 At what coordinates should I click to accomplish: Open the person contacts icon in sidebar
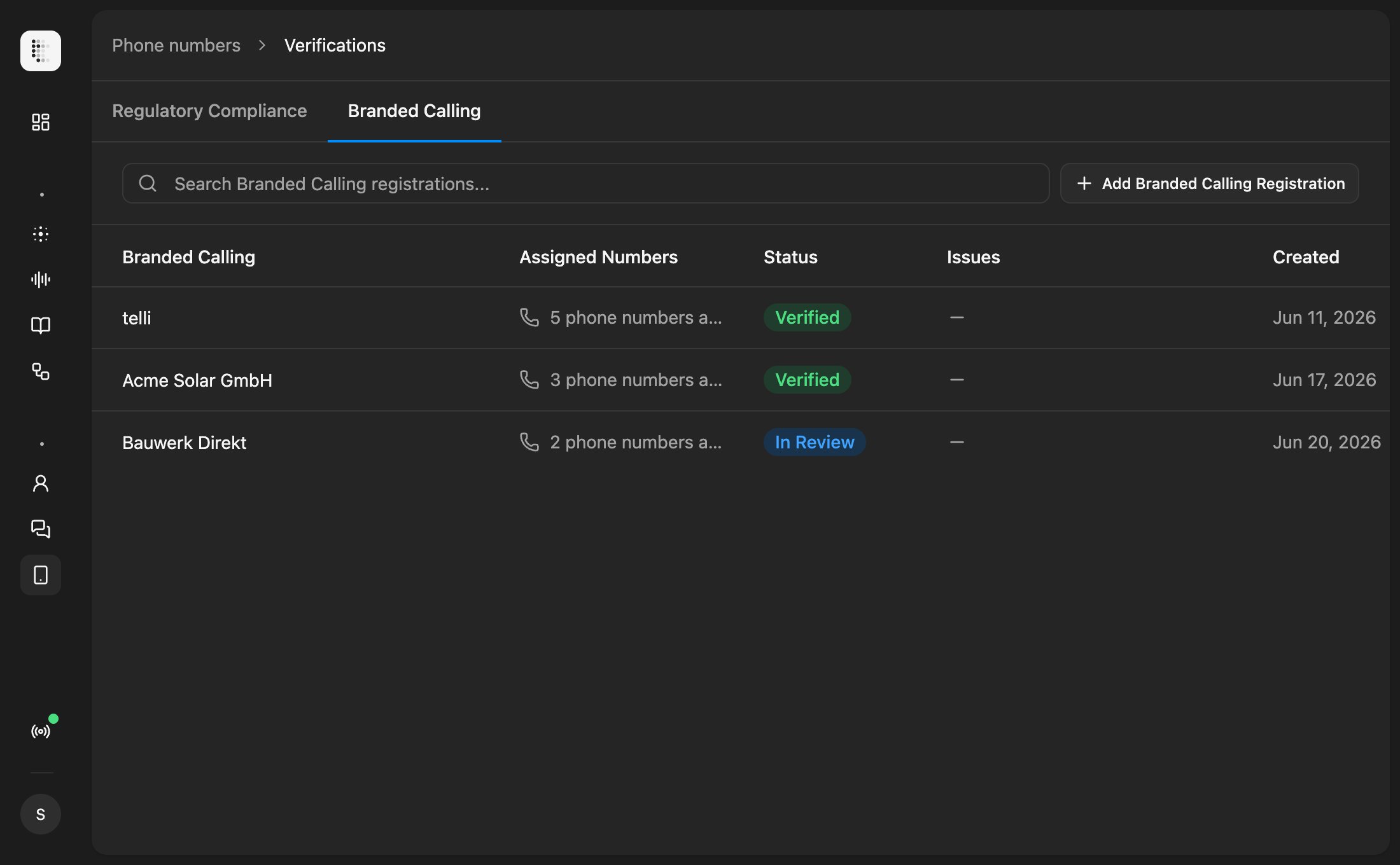click(x=41, y=483)
